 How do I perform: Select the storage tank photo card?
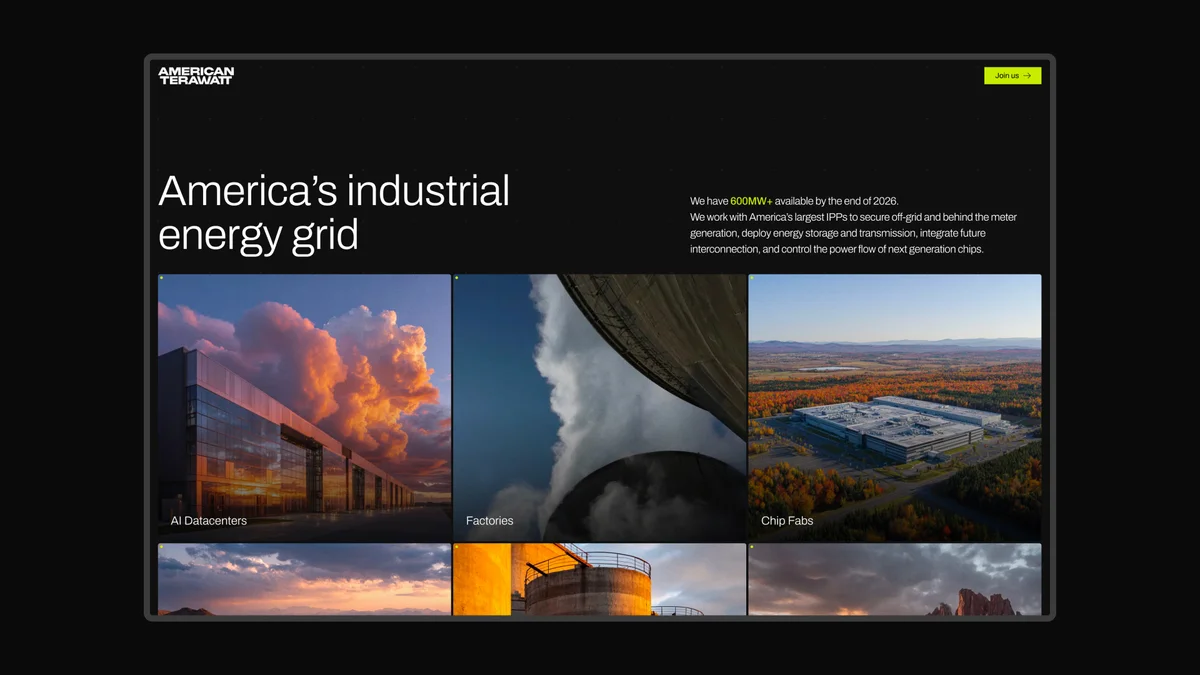[600, 579]
